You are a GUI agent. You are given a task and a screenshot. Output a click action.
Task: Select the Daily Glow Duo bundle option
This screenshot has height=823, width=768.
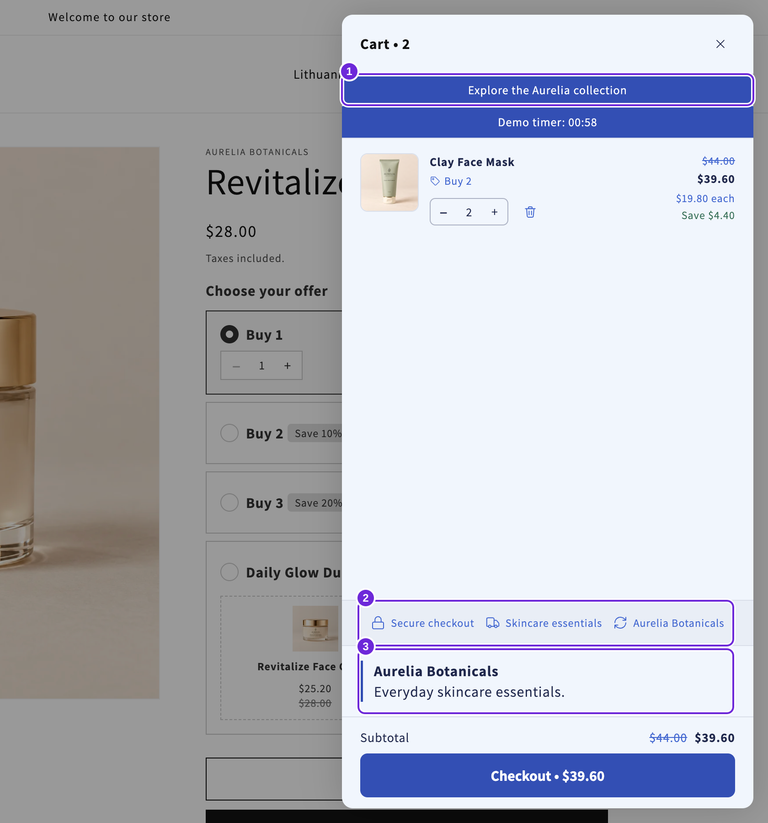click(229, 572)
